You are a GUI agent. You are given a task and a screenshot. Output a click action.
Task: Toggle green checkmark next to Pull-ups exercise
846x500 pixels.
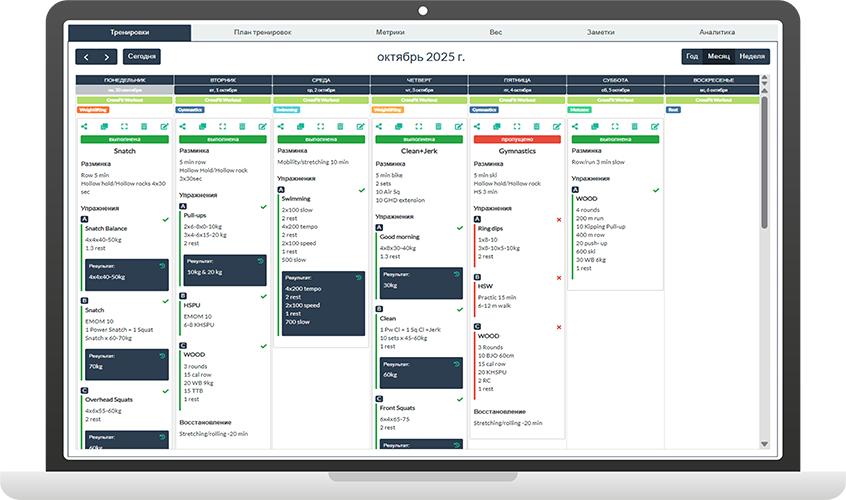[x=263, y=207]
